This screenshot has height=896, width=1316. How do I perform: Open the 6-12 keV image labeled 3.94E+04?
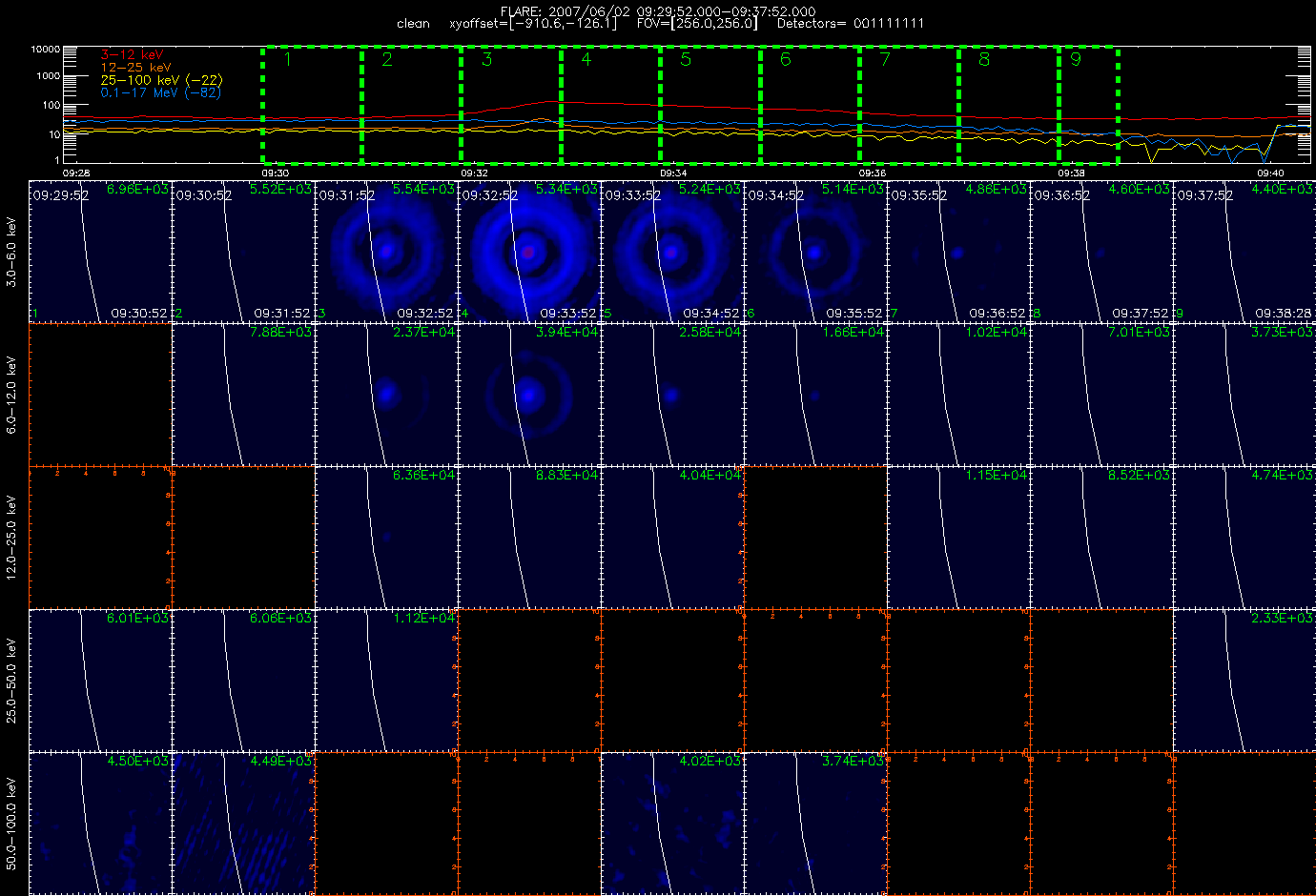pyautogui.click(x=529, y=395)
